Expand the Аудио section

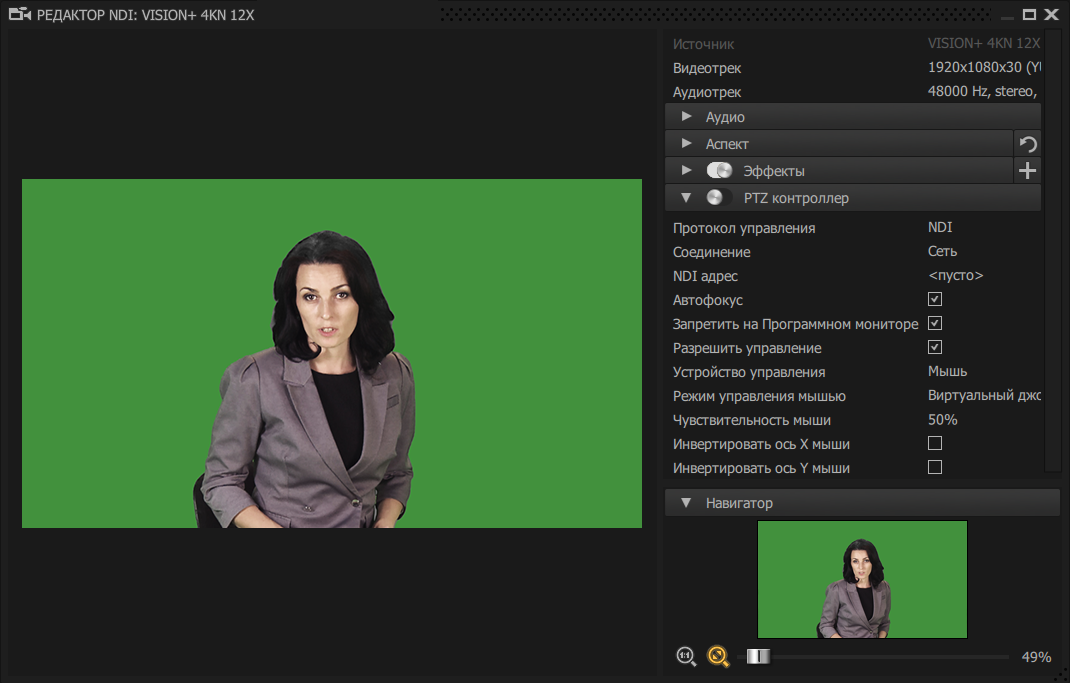(687, 117)
